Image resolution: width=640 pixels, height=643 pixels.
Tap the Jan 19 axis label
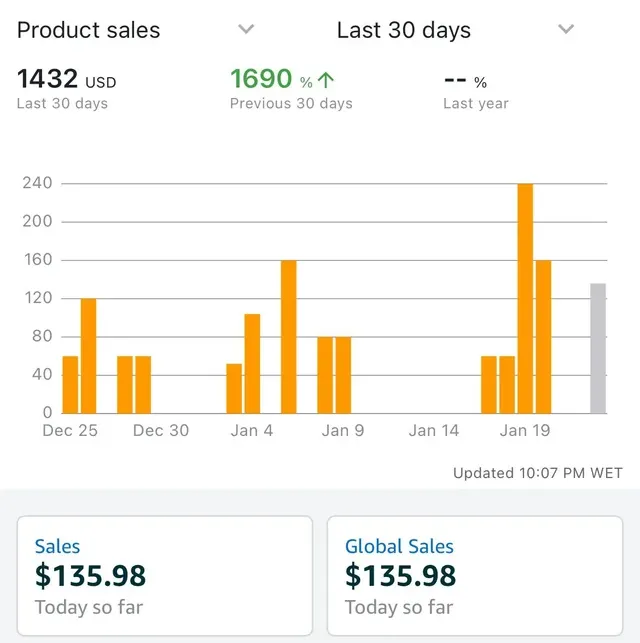[525, 430]
